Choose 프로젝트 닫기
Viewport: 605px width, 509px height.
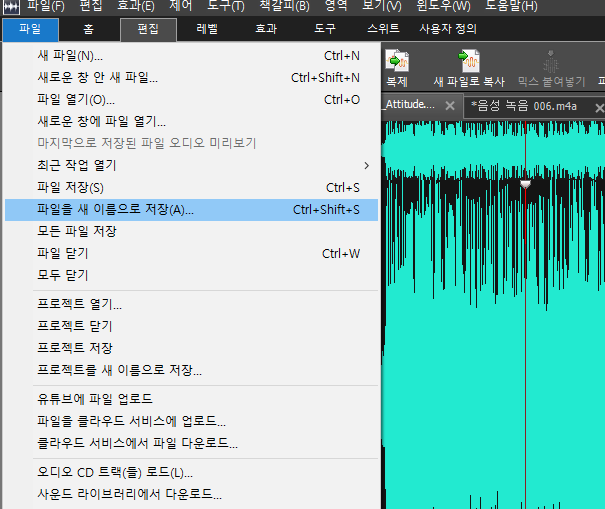click(191, 326)
